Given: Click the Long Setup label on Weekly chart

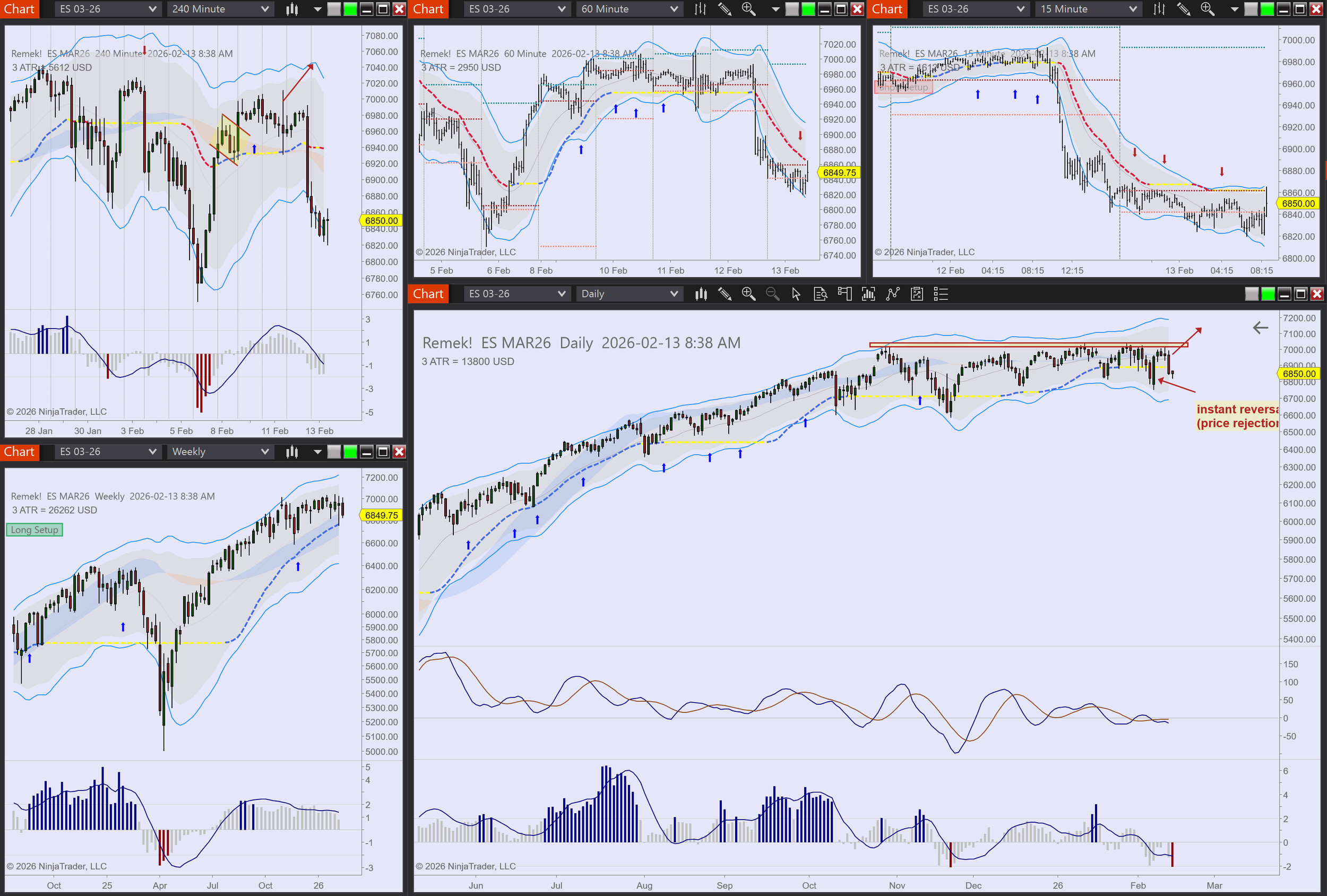Looking at the screenshot, I should pyautogui.click(x=35, y=530).
